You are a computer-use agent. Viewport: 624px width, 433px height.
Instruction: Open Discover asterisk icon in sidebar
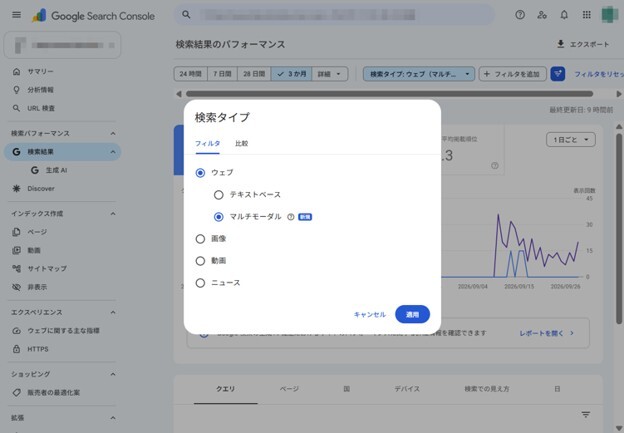16,188
